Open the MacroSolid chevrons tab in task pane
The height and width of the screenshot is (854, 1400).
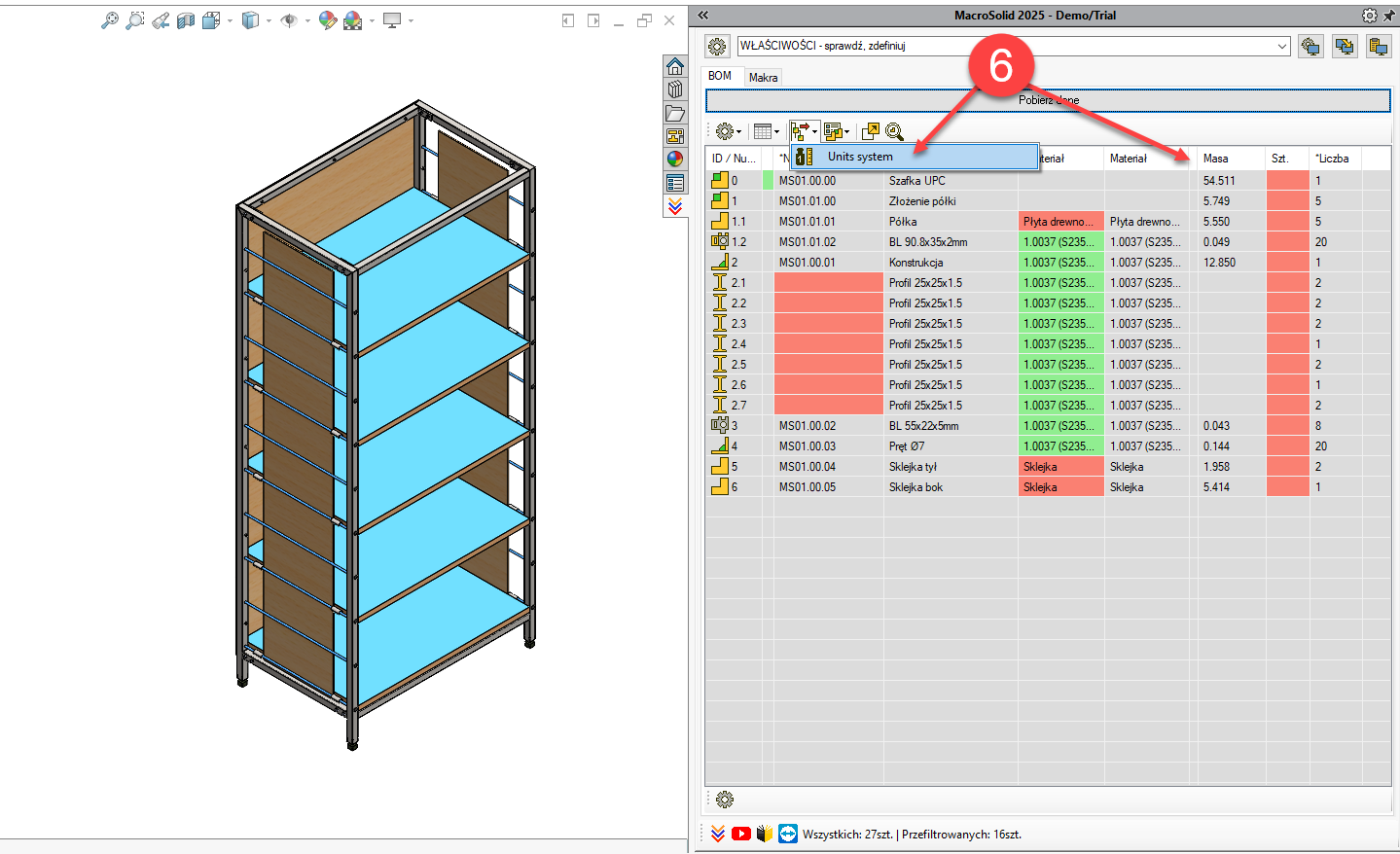675,206
